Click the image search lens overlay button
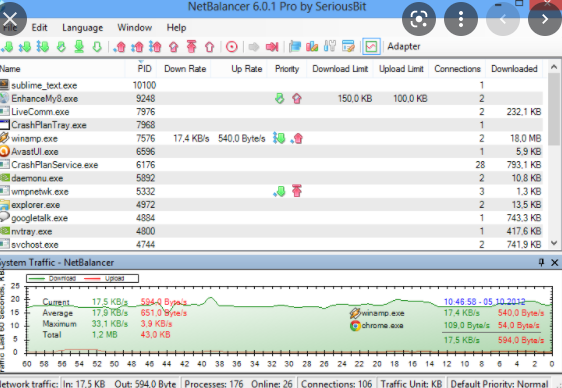Screen dimensions: 562x388 (x=419, y=19)
